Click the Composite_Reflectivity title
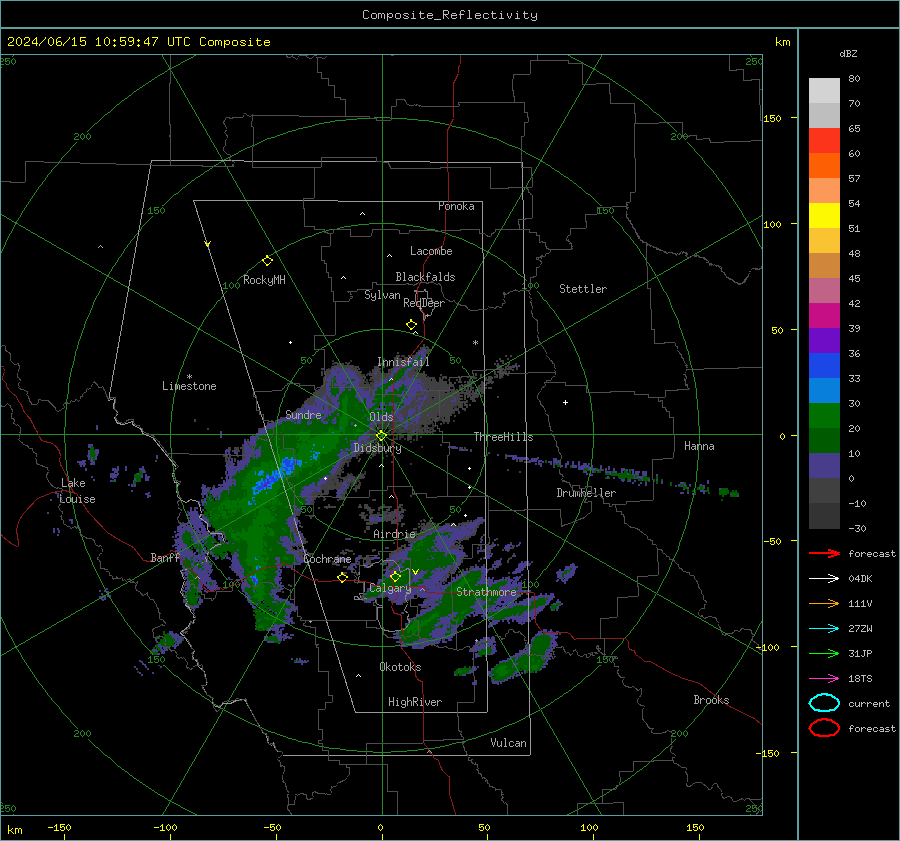 (x=450, y=15)
